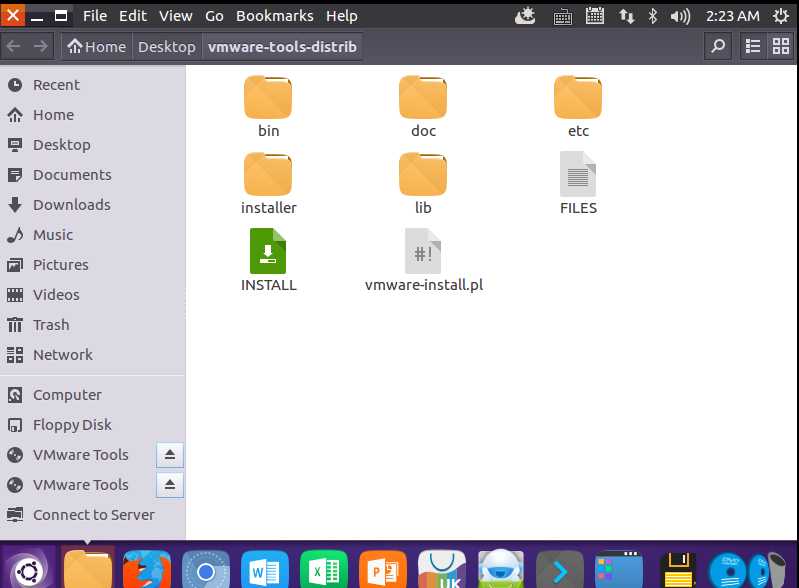Select the vmware-install.pl script

click(x=423, y=260)
